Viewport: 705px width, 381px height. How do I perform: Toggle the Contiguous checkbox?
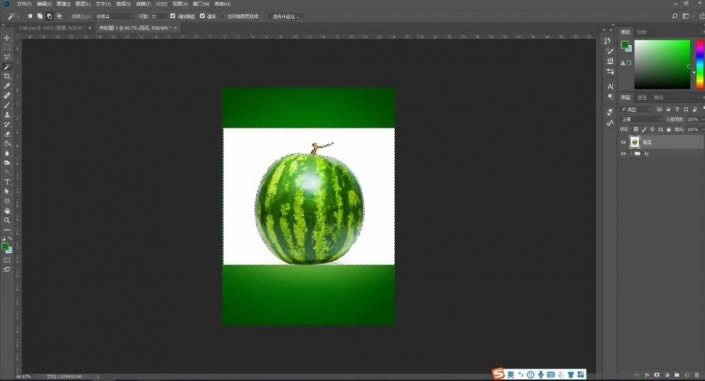pos(202,16)
